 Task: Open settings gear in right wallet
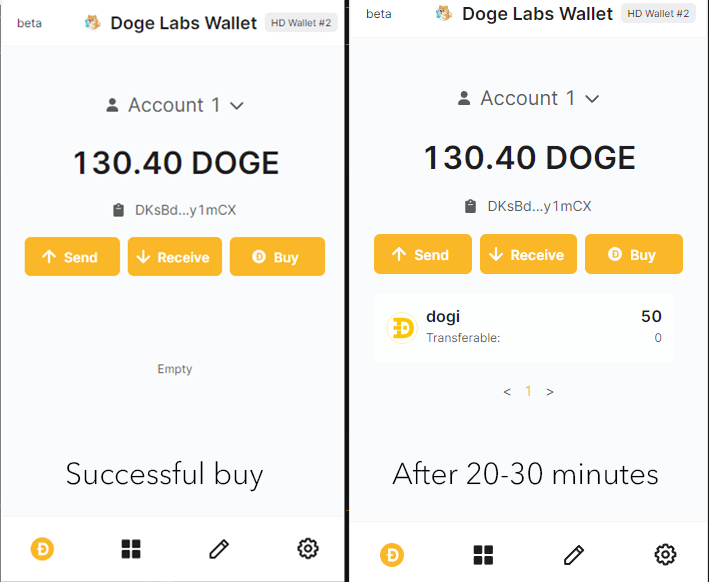[x=665, y=555]
